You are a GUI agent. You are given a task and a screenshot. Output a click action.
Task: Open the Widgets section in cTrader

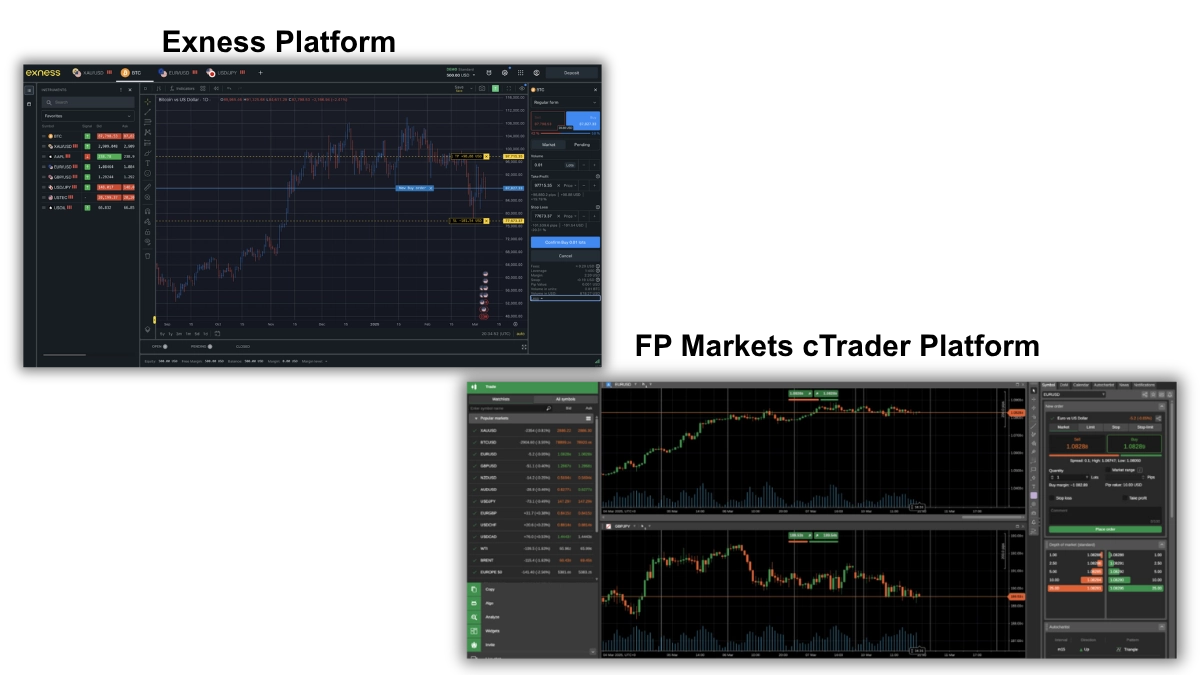click(x=533, y=631)
